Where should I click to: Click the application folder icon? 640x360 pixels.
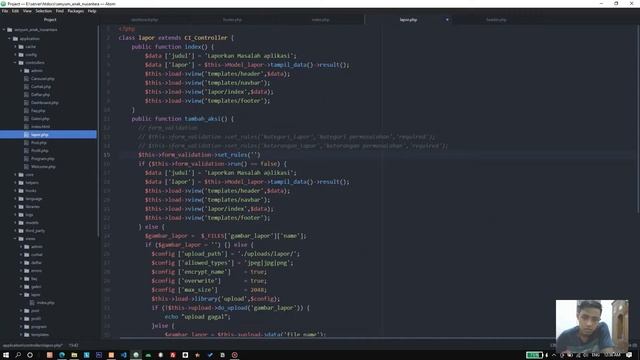(16, 39)
